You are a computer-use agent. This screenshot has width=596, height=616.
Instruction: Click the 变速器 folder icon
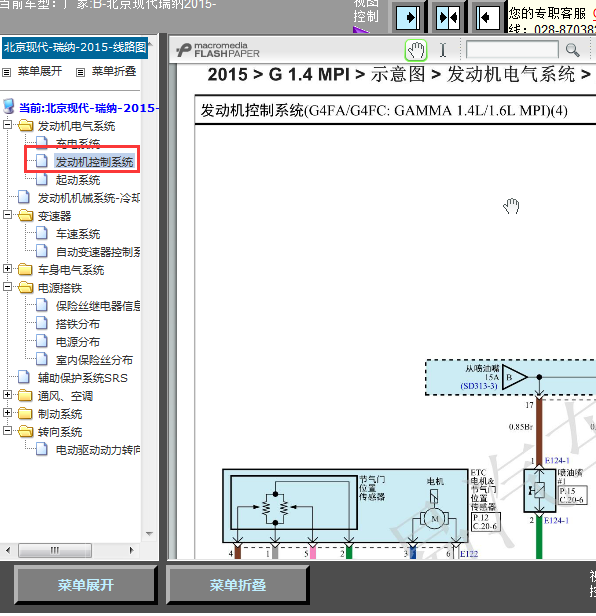click(26, 215)
